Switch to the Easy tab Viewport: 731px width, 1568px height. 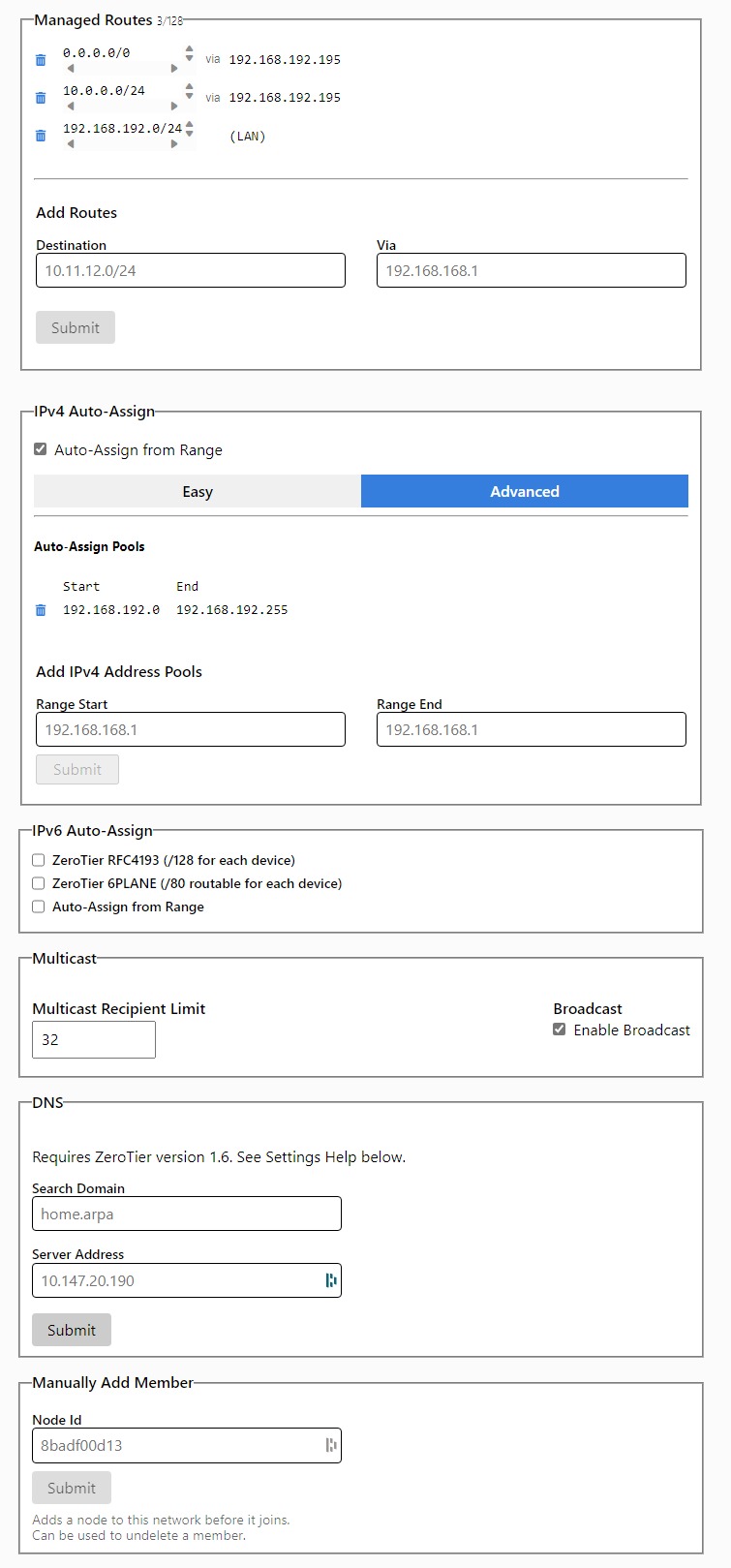[x=198, y=491]
